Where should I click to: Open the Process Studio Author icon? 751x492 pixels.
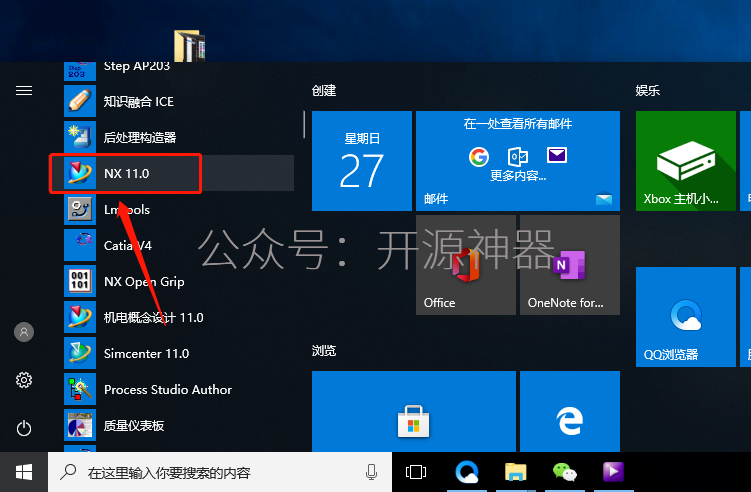click(80, 389)
